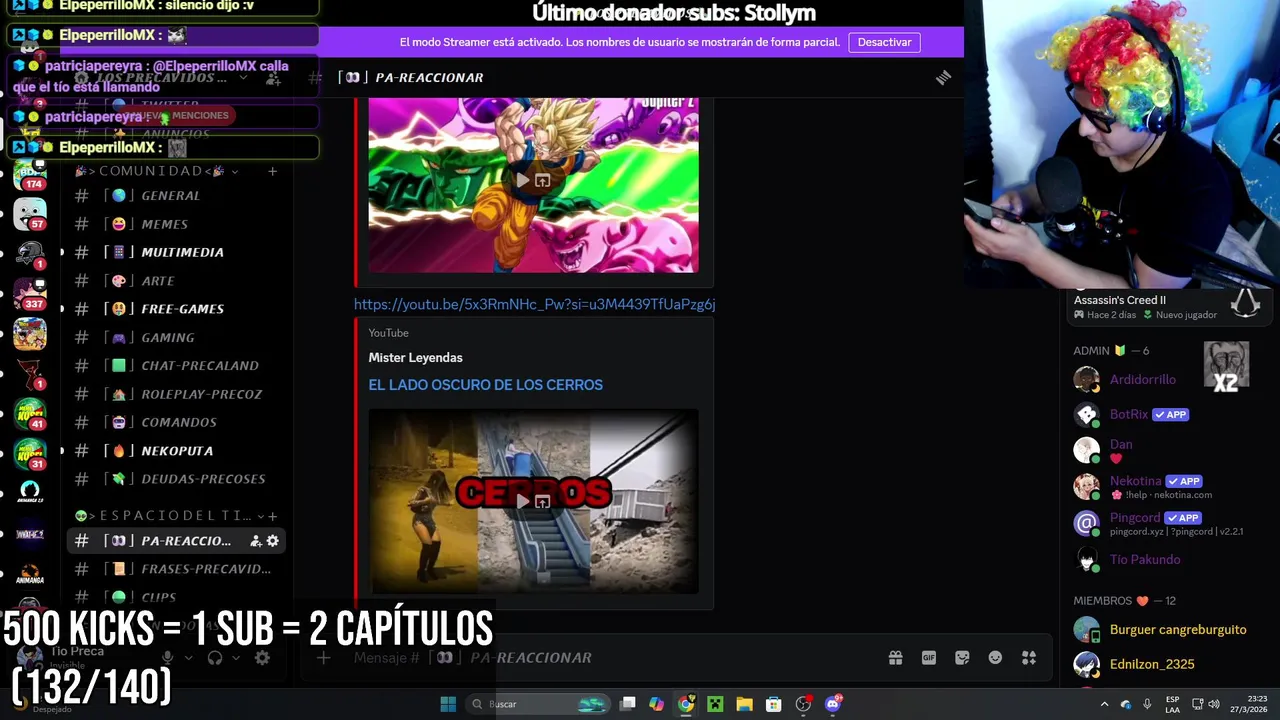
Task: Open the server with 57 badge
Action: tap(30, 213)
